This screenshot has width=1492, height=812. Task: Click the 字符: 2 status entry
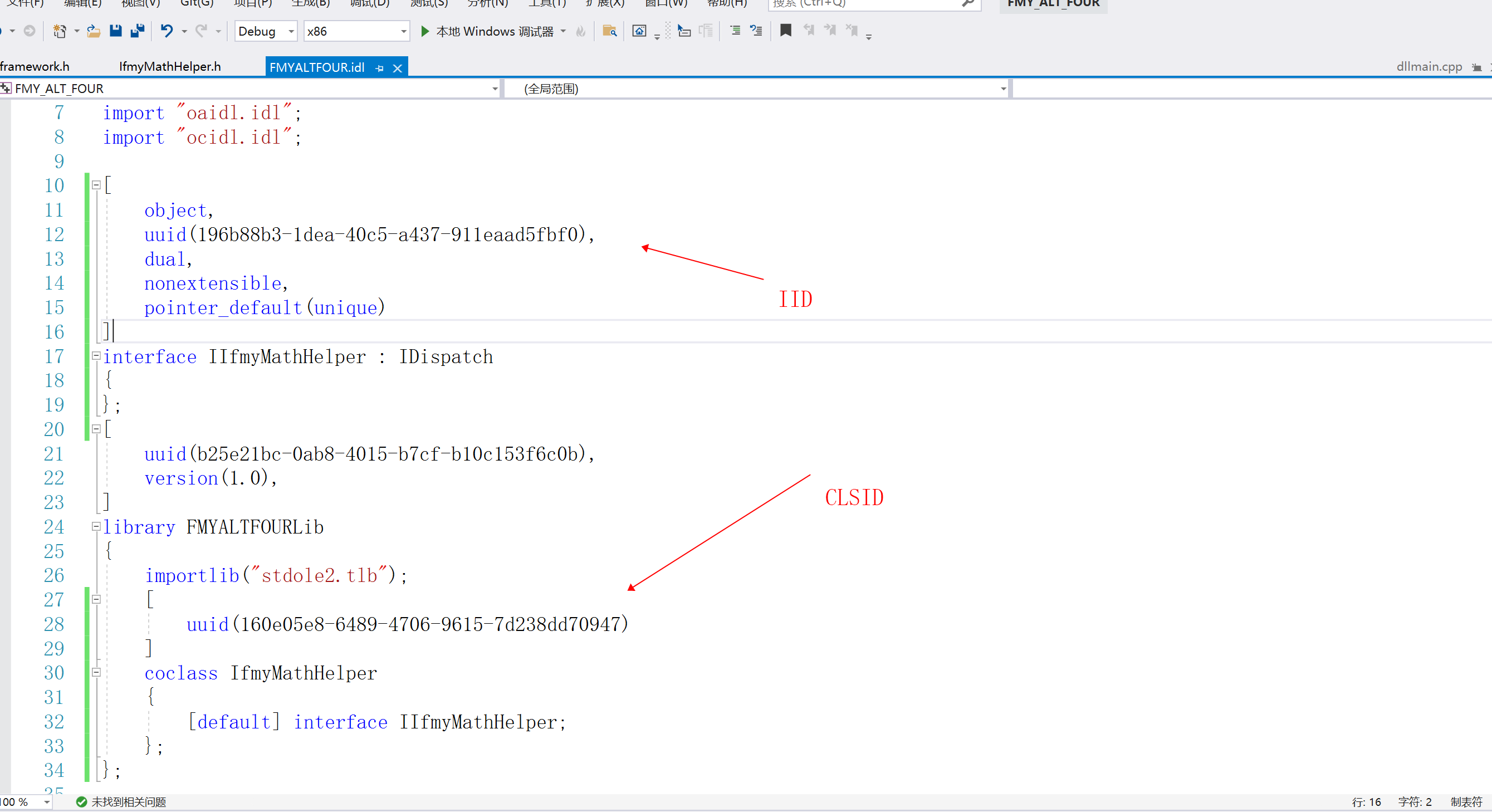[1415, 801]
